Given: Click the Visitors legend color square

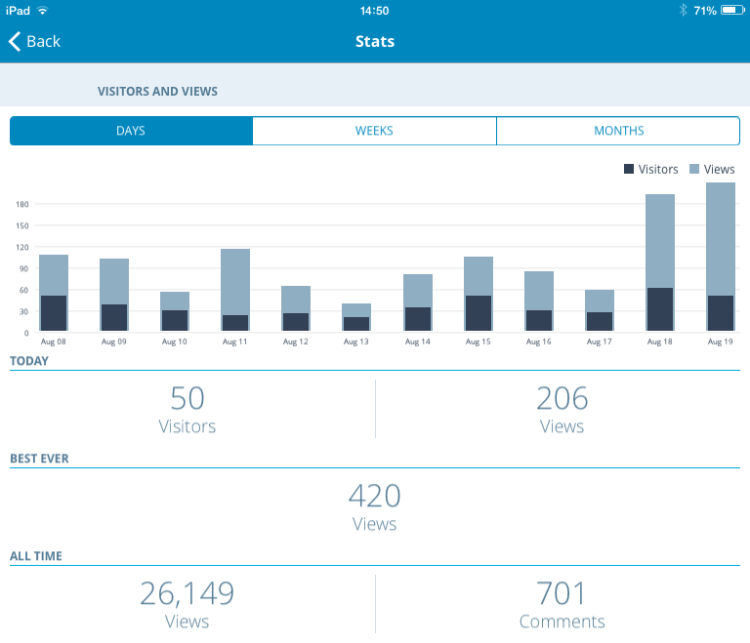Looking at the screenshot, I should pos(629,170).
